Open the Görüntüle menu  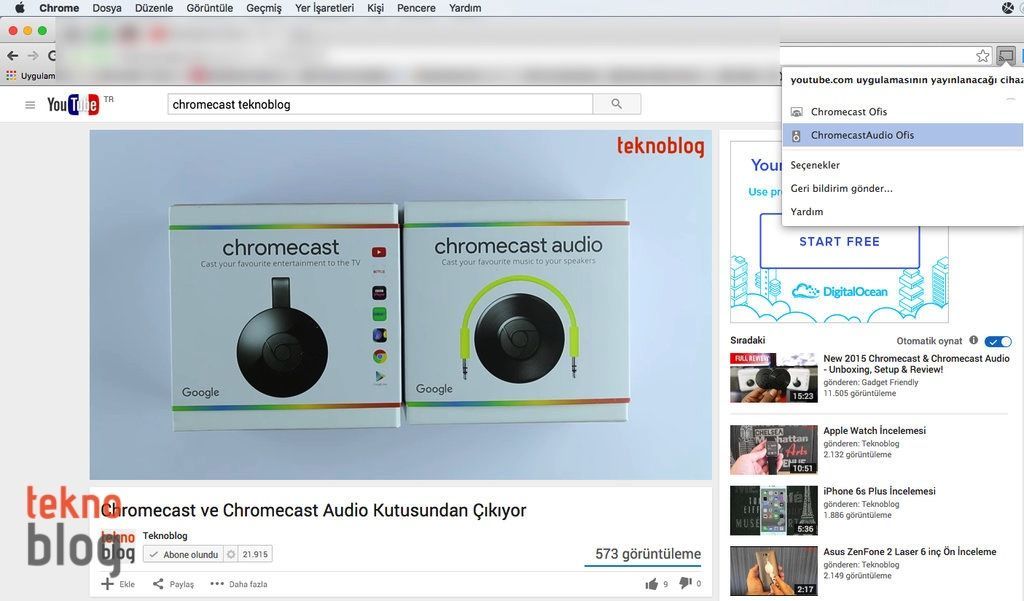[x=210, y=8]
